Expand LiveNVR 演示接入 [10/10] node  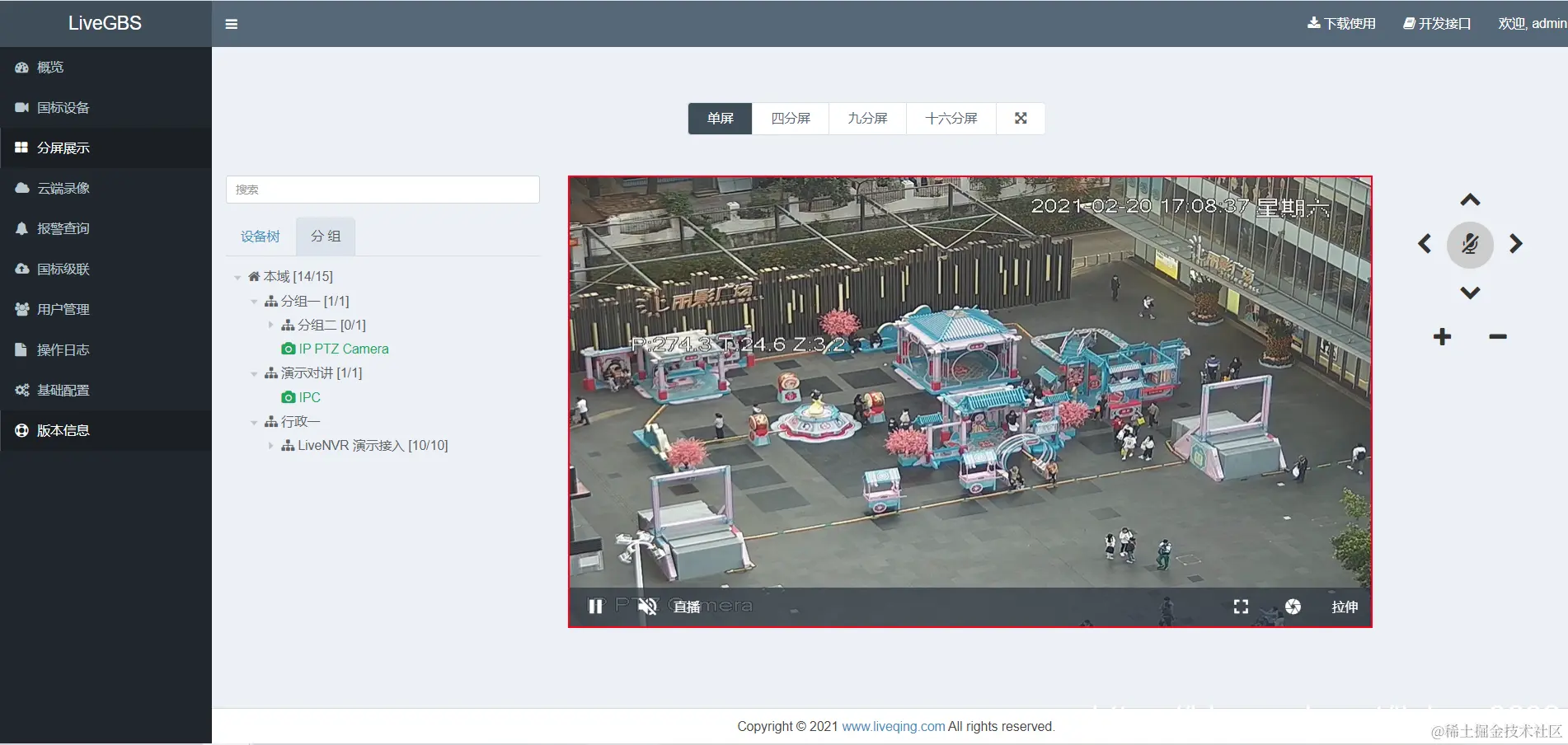pyautogui.click(x=270, y=446)
